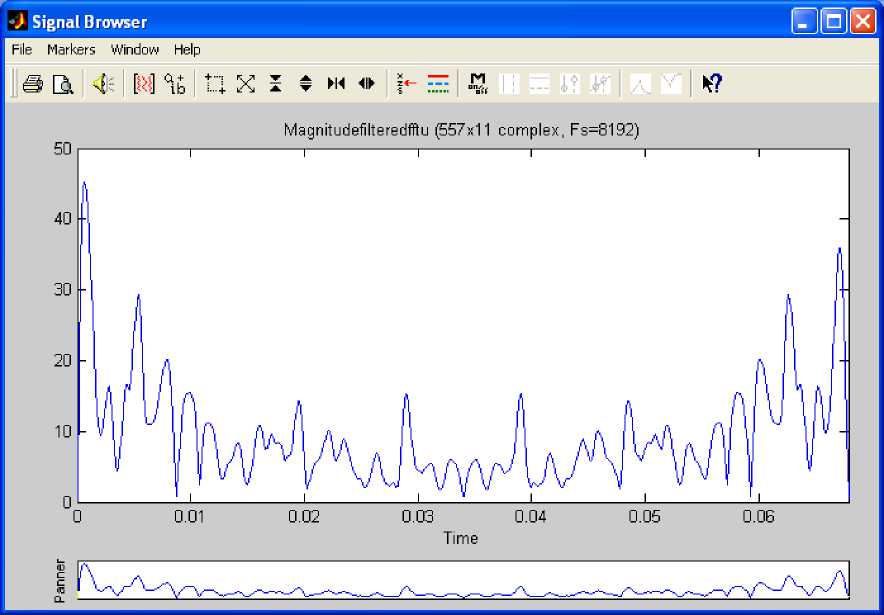Open Line Properties colored-lines icon
Screen dimensions: 884x615
pyautogui.click(x=438, y=84)
